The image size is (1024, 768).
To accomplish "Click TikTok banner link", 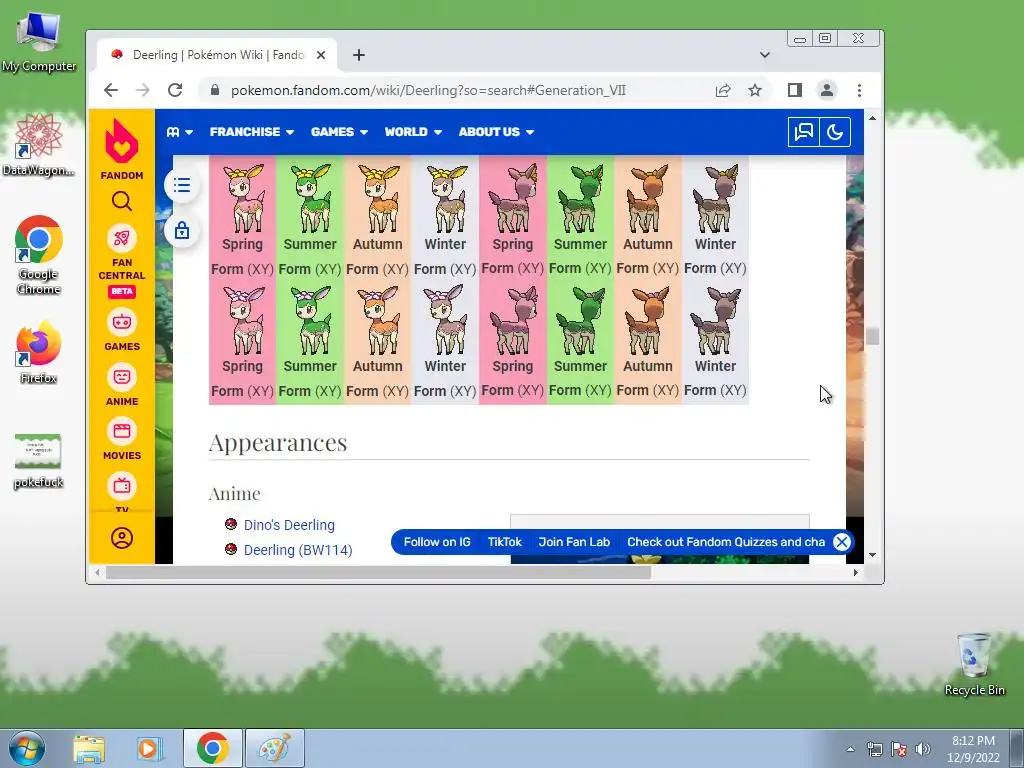I will 505,542.
